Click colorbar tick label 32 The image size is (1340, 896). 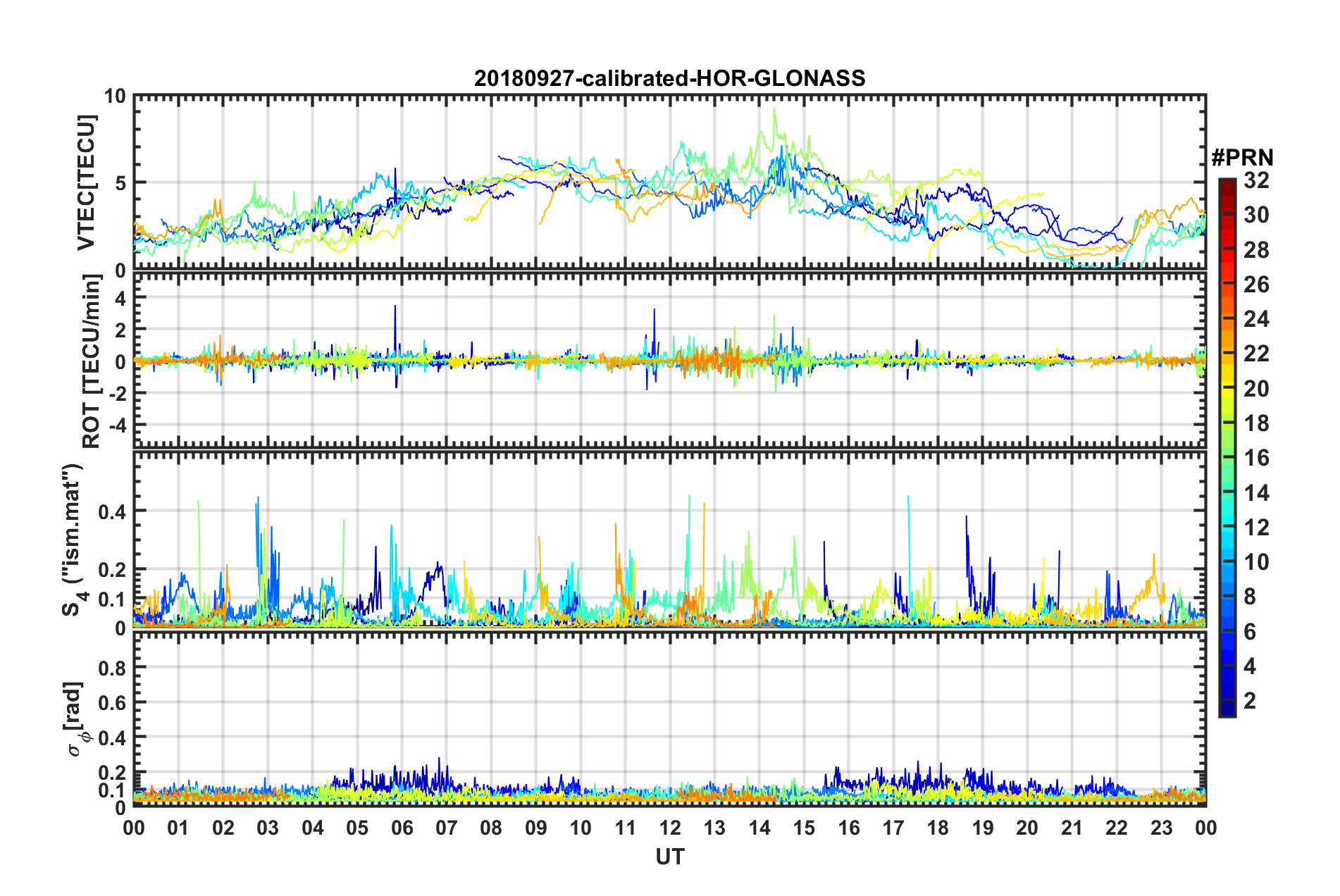(1256, 180)
